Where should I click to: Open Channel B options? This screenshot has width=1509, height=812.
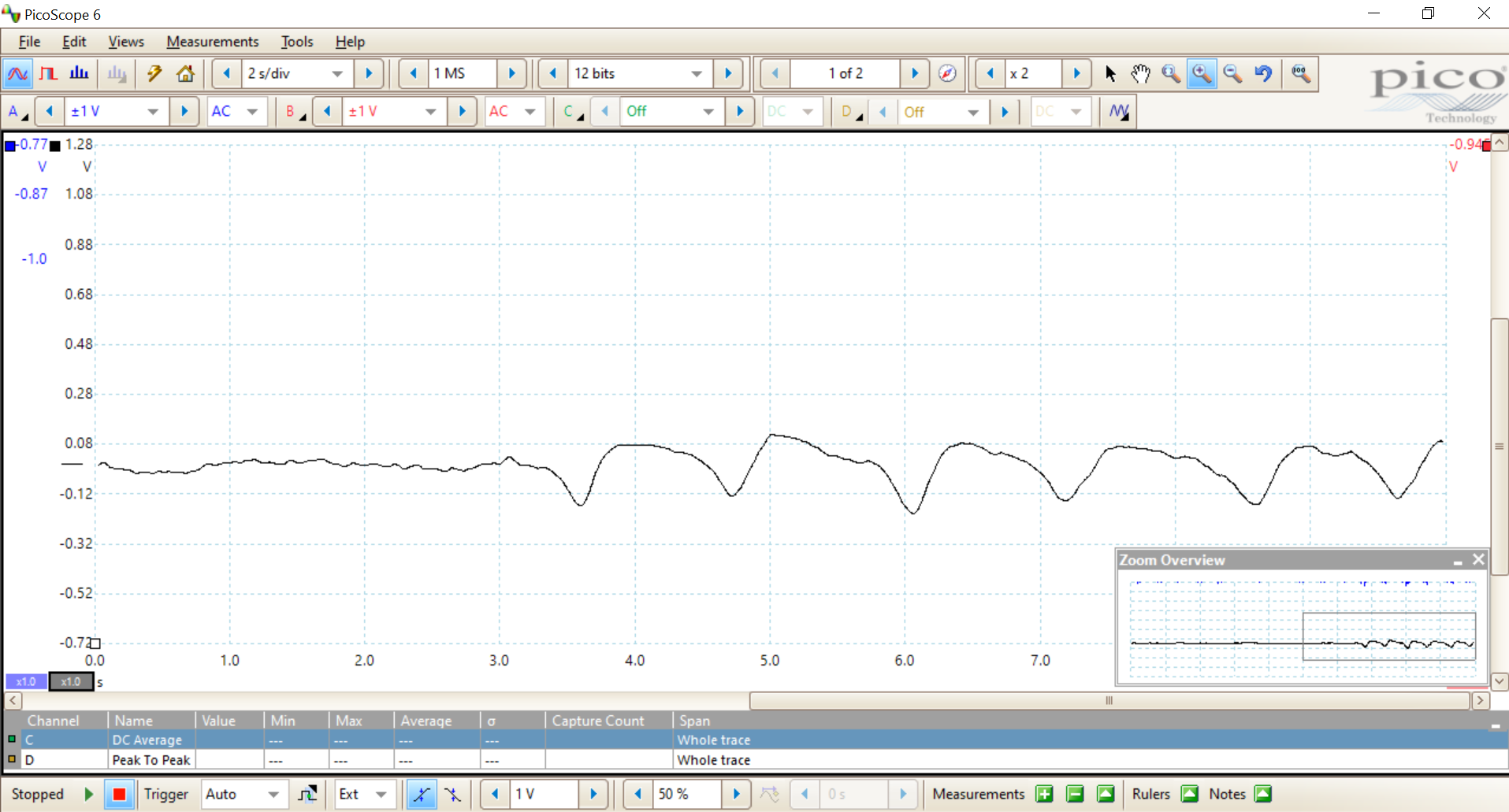(x=295, y=112)
